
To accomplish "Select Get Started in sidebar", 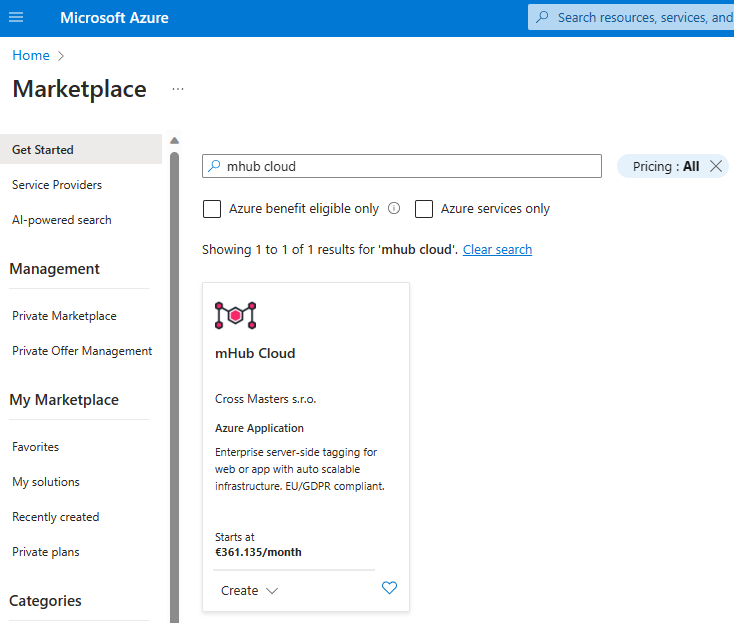I will pos(81,149).
